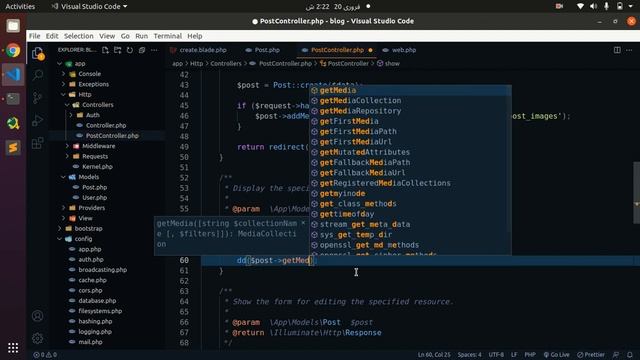640x360 pixels.
Task: Select getMediaCollection suggestion
Action: (x=410, y=101)
